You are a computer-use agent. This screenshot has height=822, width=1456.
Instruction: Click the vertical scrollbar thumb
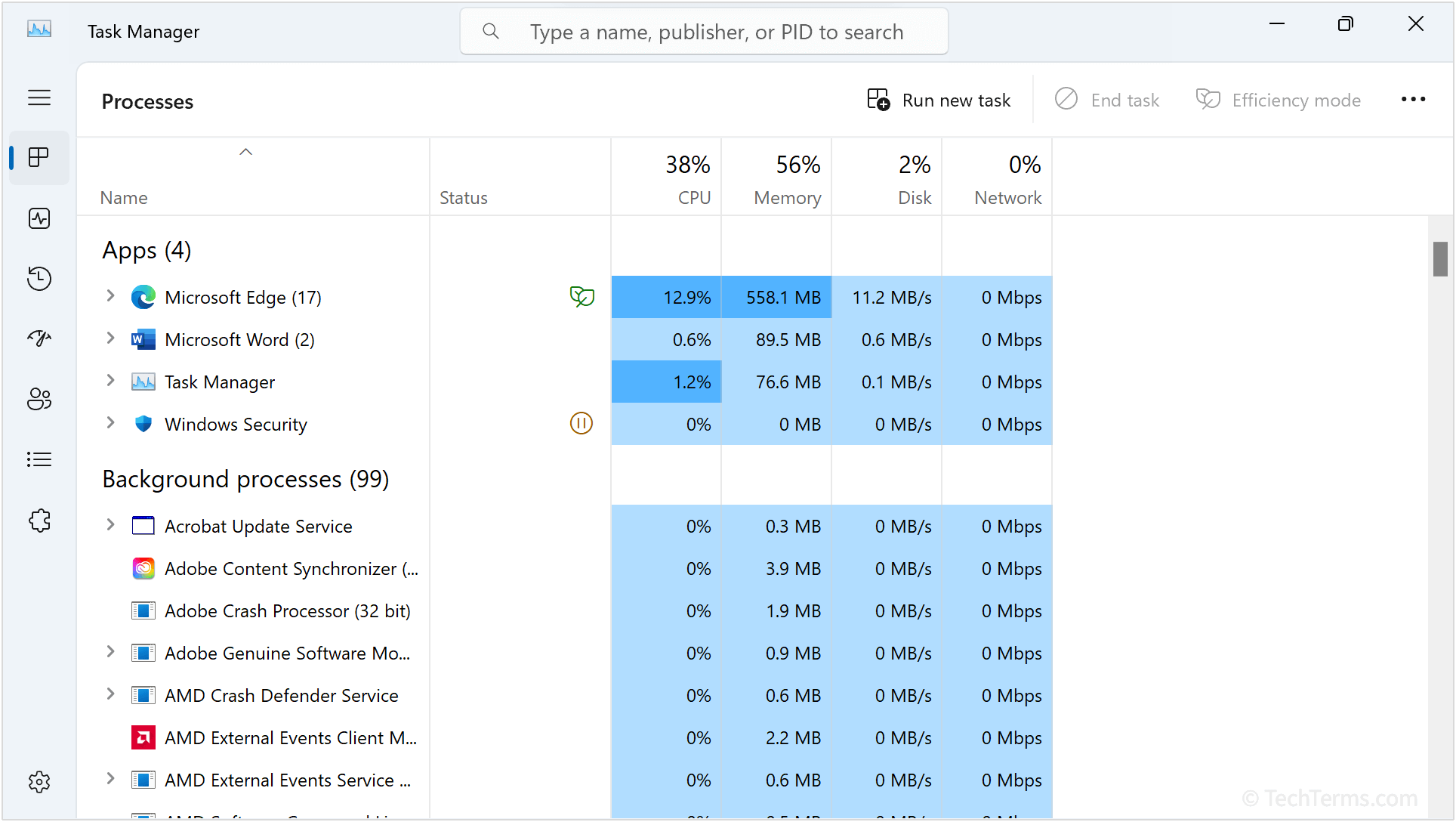[x=1440, y=259]
